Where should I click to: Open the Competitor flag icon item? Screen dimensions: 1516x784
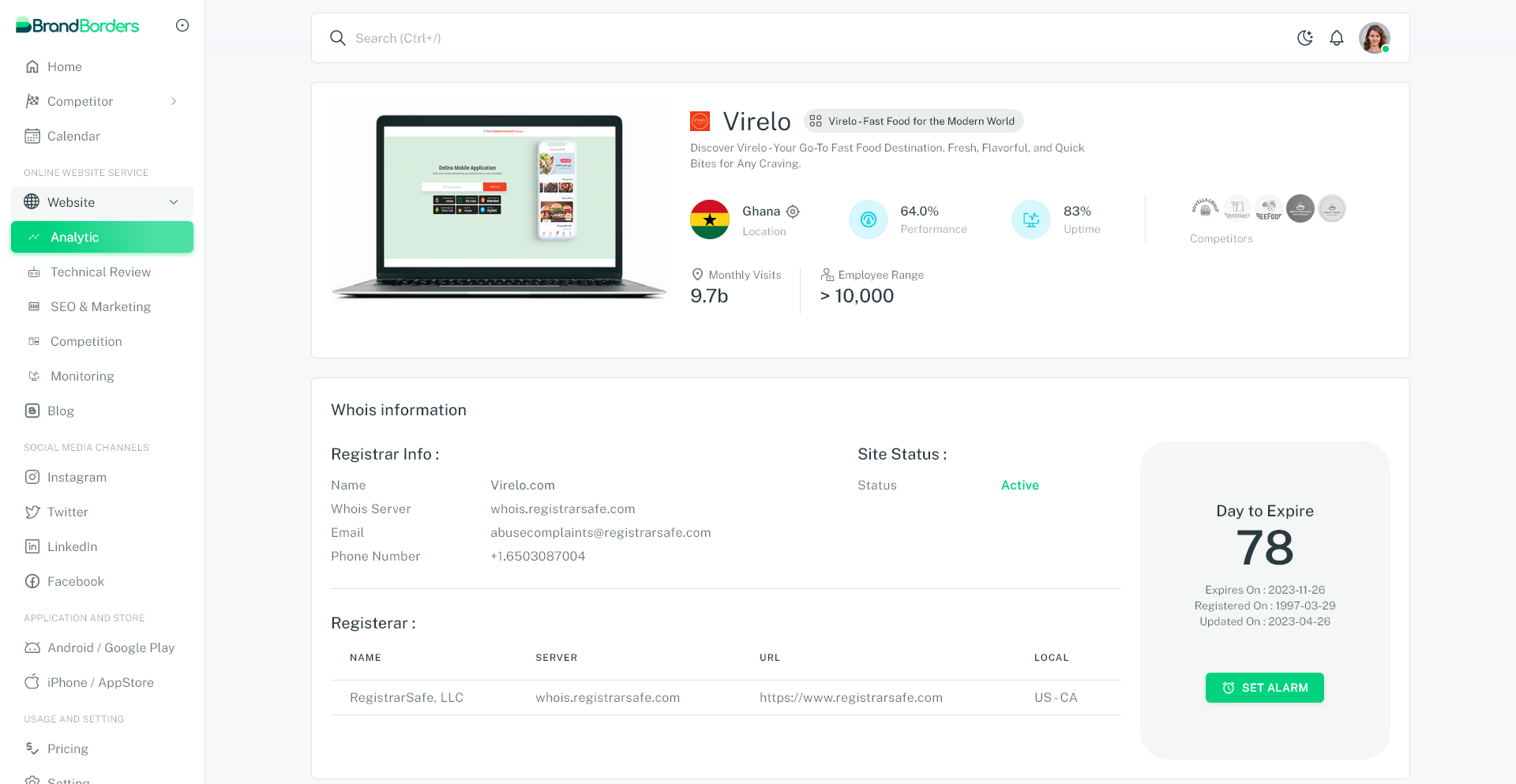click(x=32, y=101)
